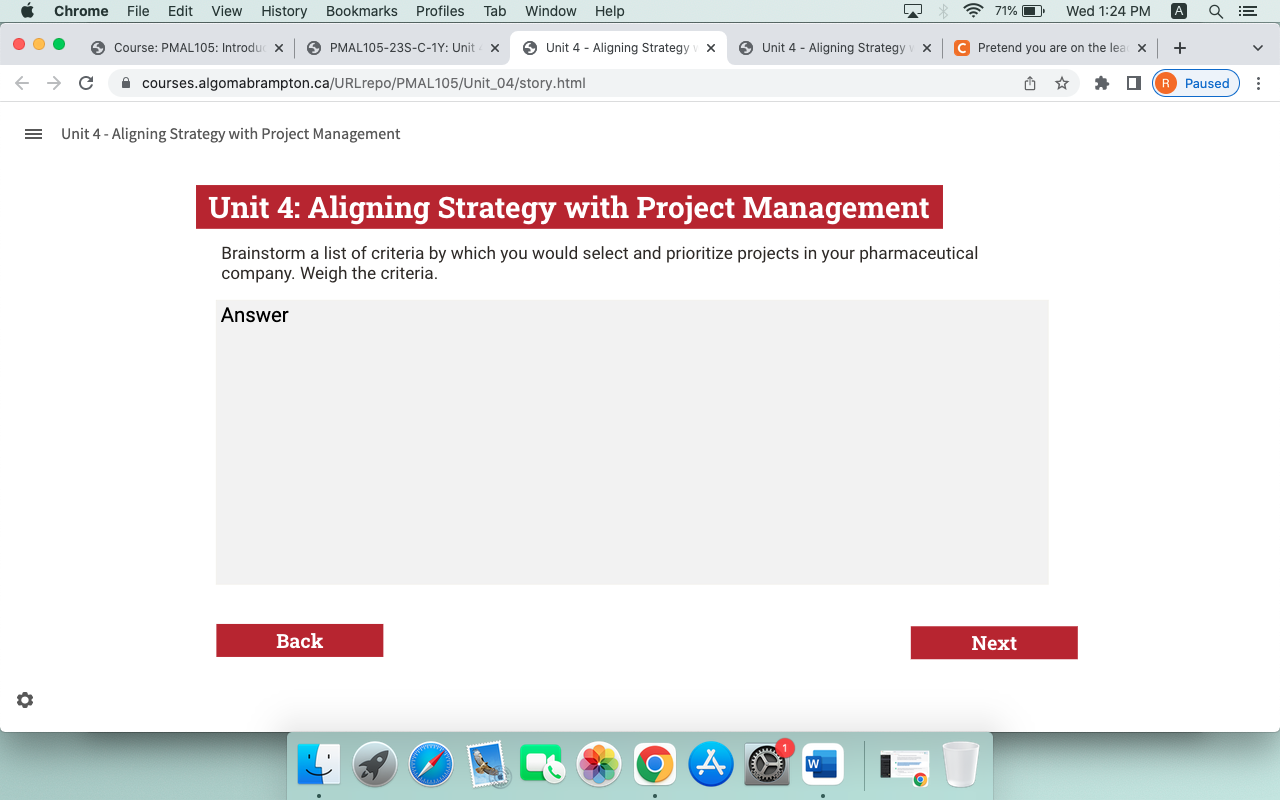Open the Profiles menu
Viewport: 1280px width, 800px height.
(x=440, y=11)
